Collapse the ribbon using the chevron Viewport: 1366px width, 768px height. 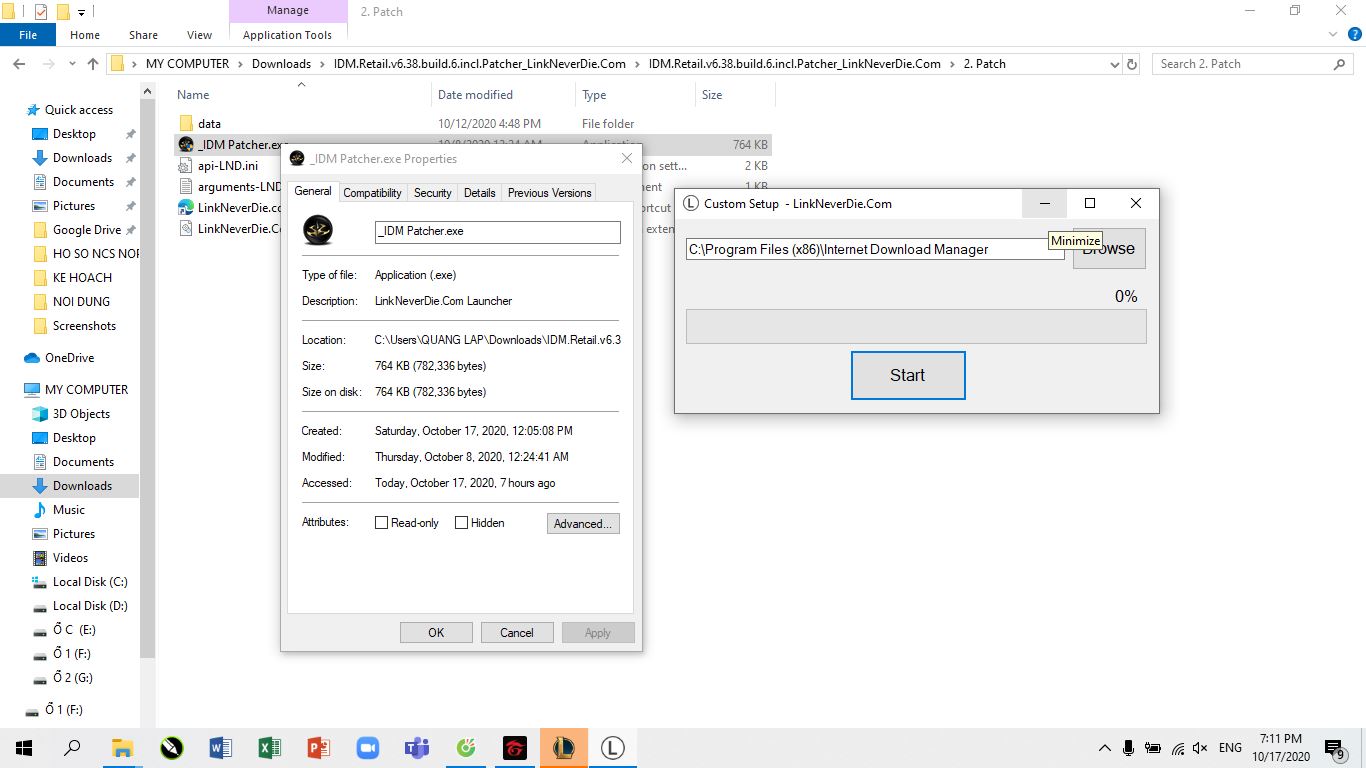(x=1331, y=35)
